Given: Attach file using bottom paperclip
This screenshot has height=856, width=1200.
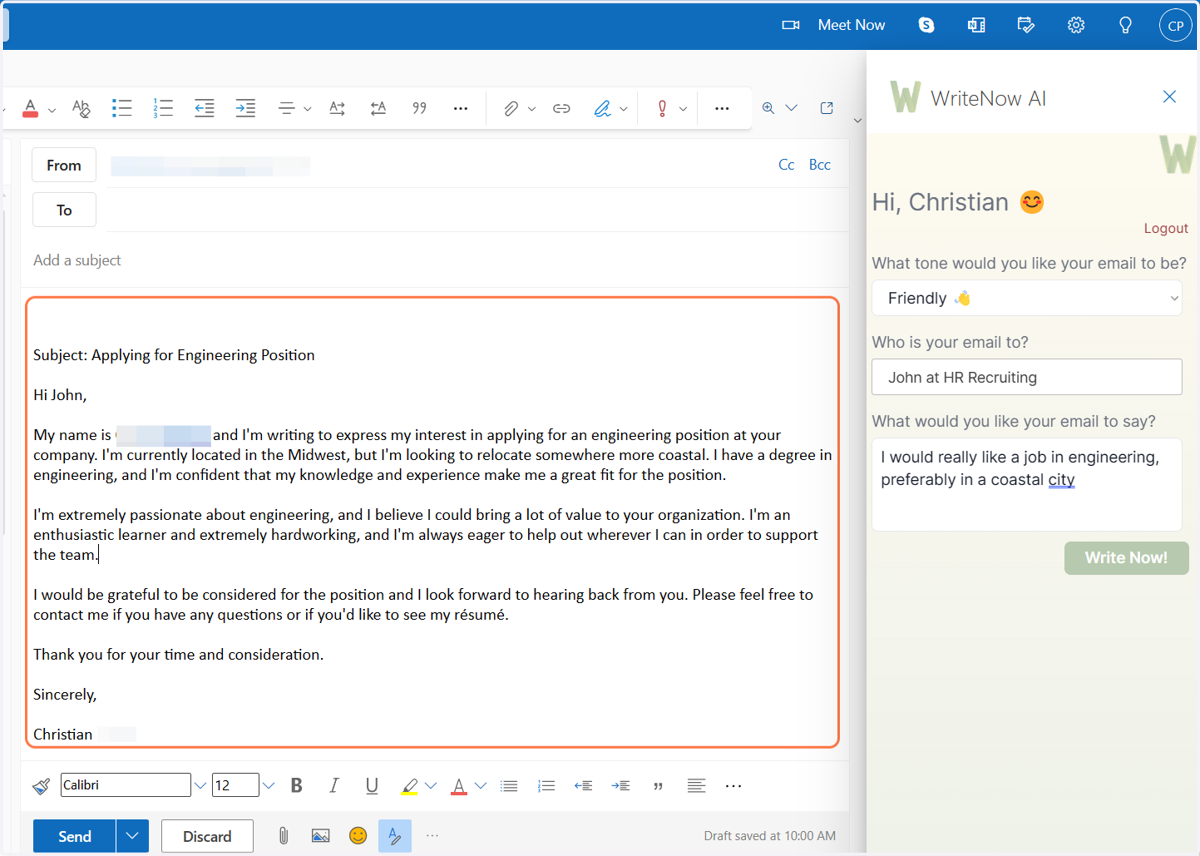Looking at the screenshot, I should pyautogui.click(x=283, y=836).
